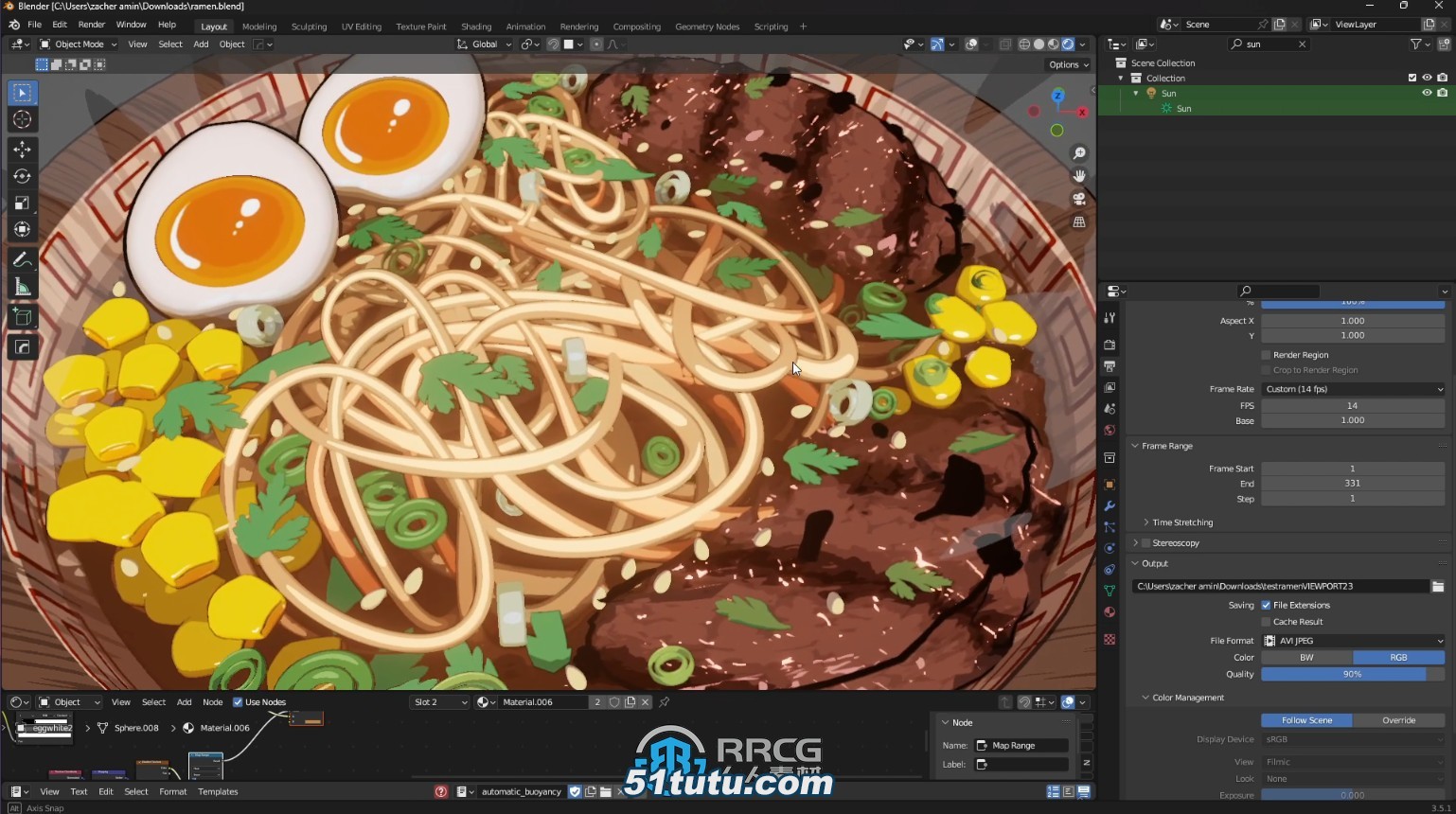Open the Texture properties checker tab

[1110, 640]
